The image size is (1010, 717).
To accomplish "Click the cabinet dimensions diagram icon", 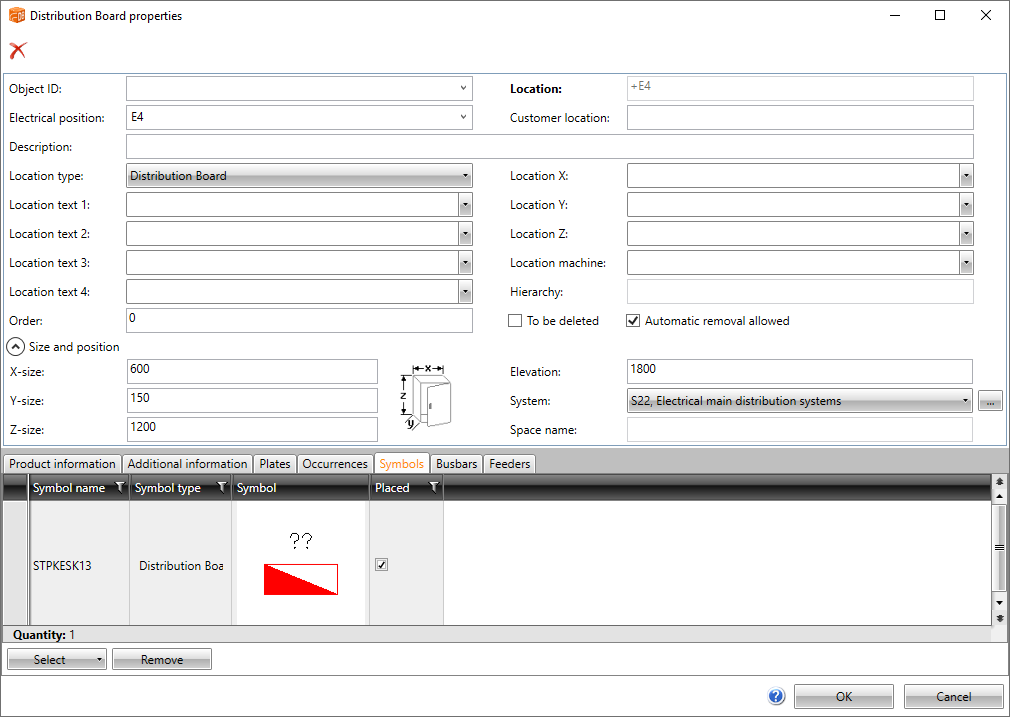I will pyautogui.click(x=425, y=395).
